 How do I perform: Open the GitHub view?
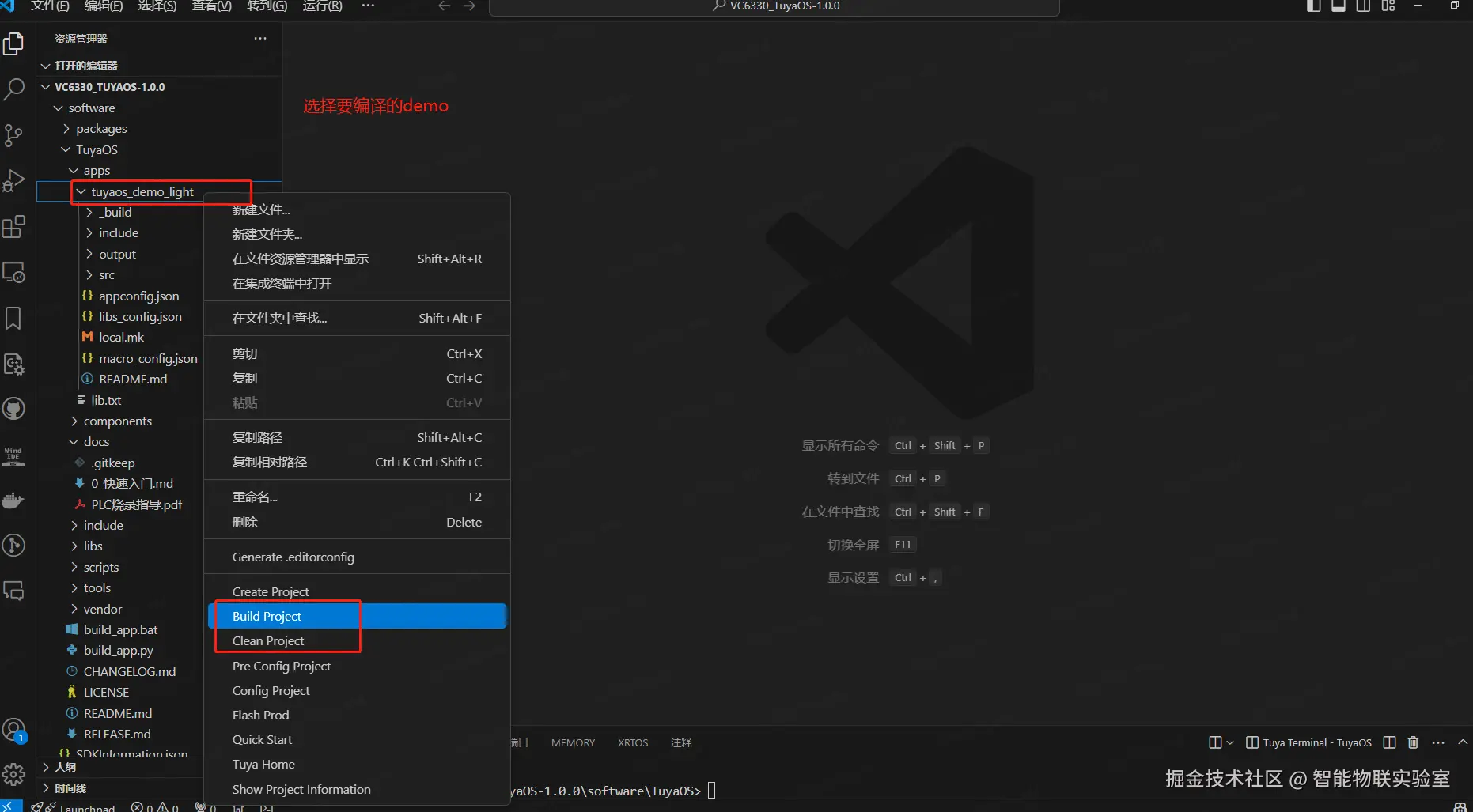[x=13, y=409]
